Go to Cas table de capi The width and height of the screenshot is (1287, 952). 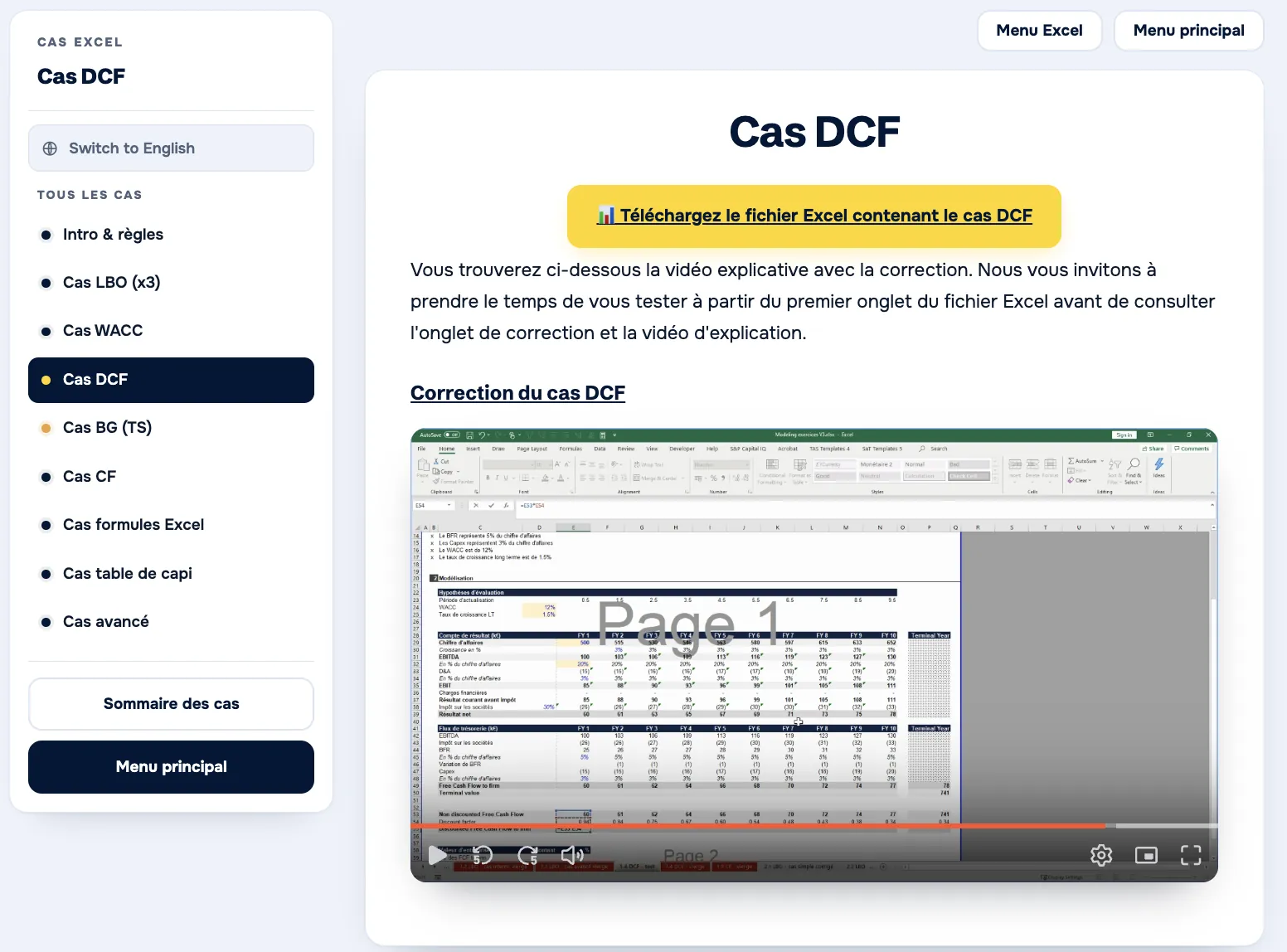point(171,574)
